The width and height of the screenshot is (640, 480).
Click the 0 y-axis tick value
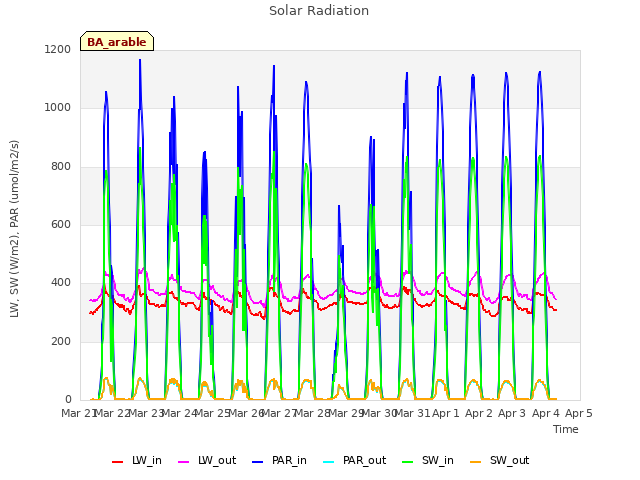pyautogui.click(x=68, y=400)
